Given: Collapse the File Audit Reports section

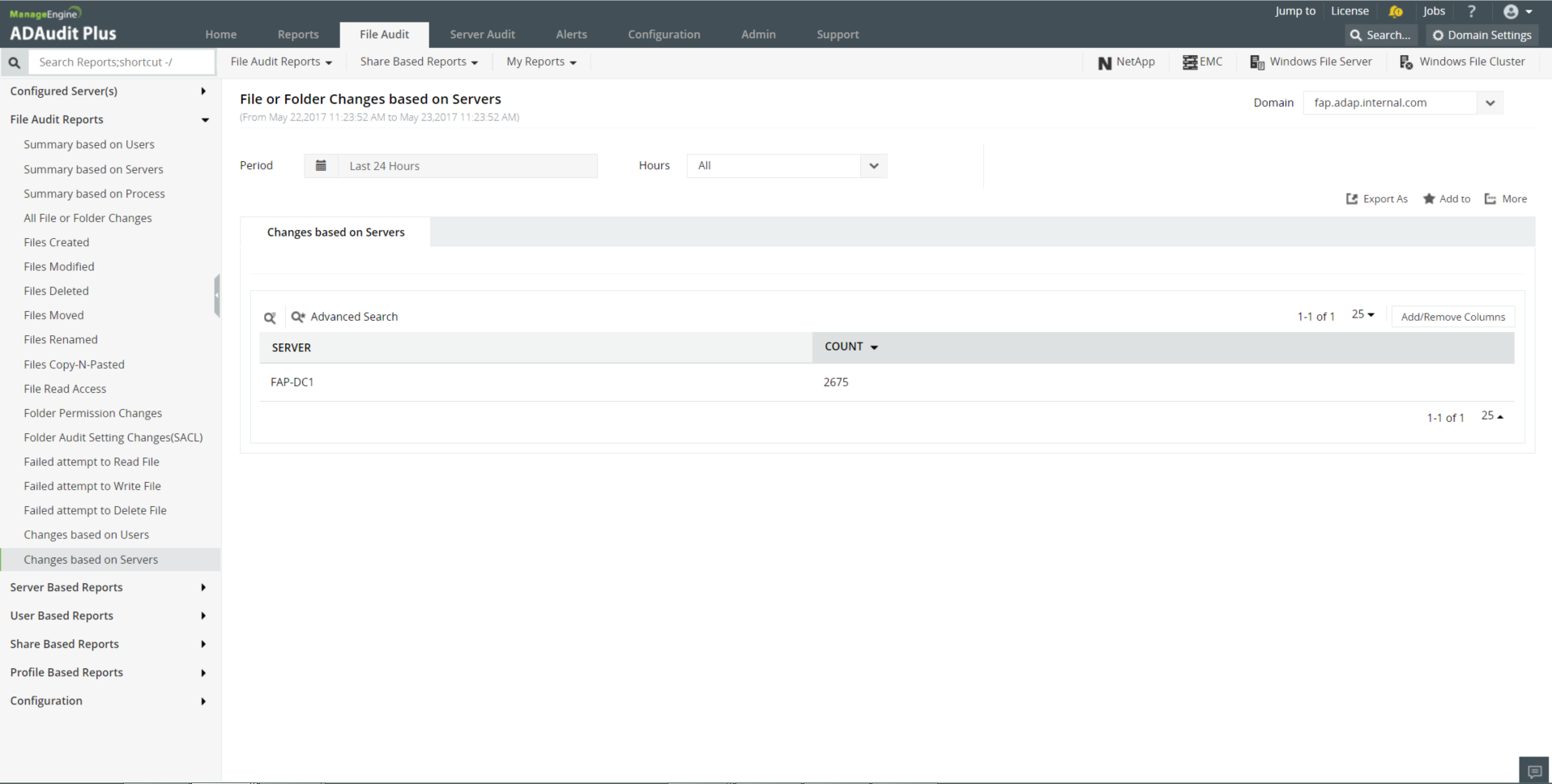Looking at the screenshot, I should pyautogui.click(x=205, y=120).
